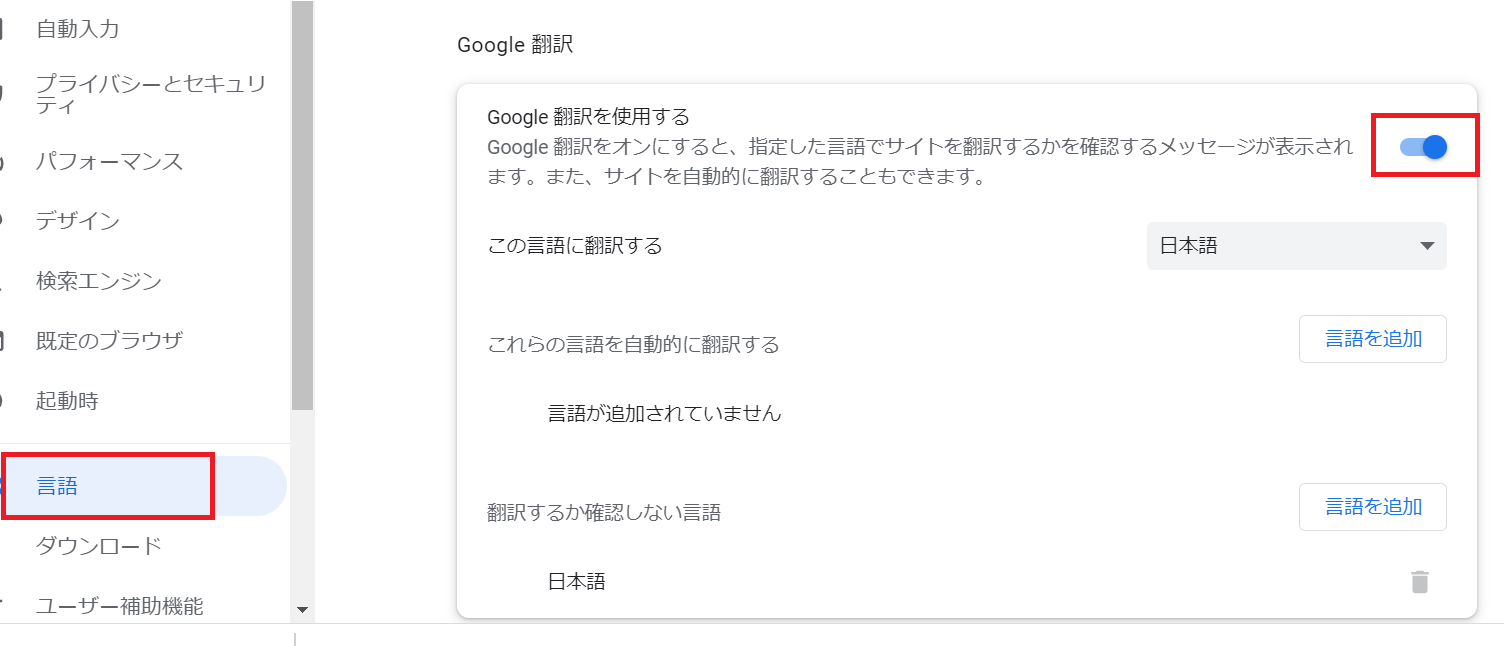Click 言語を追加 beside 翻訳するか確認しない言語

coord(1372,507)
